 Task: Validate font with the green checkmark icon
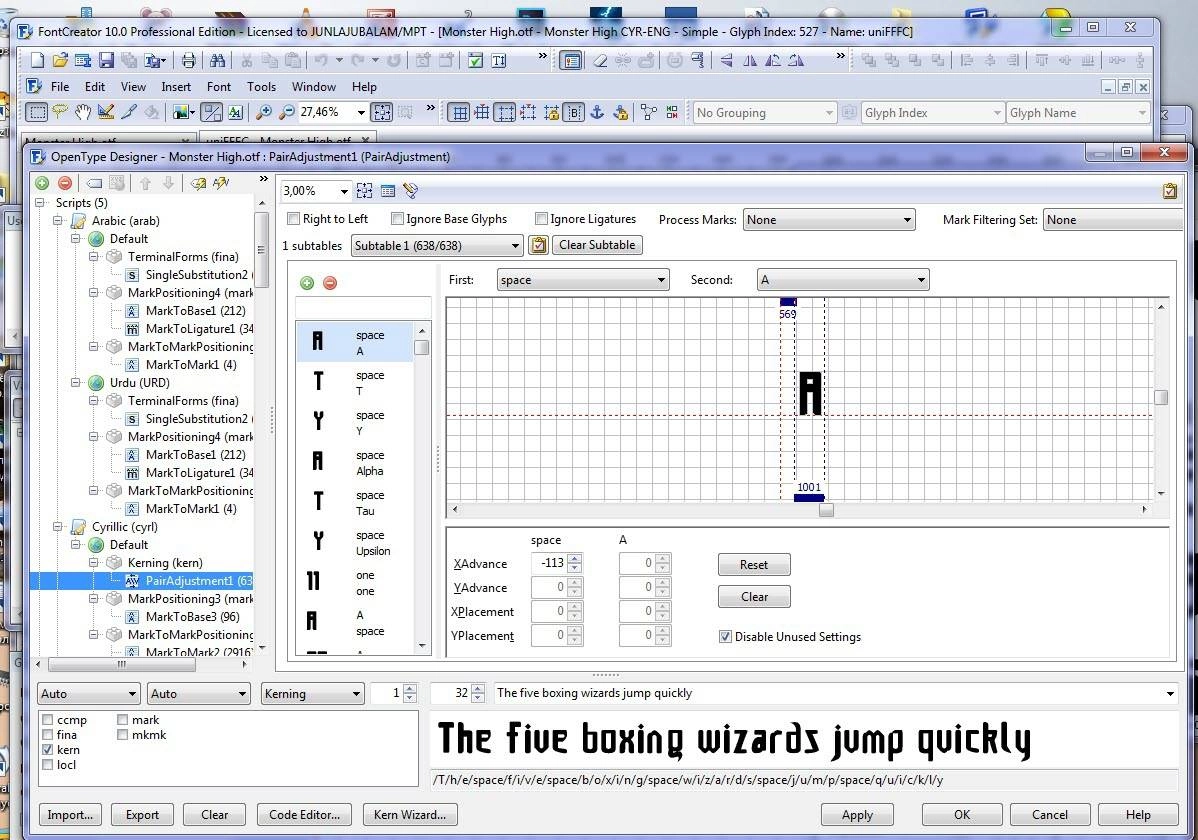click(475, 60)
